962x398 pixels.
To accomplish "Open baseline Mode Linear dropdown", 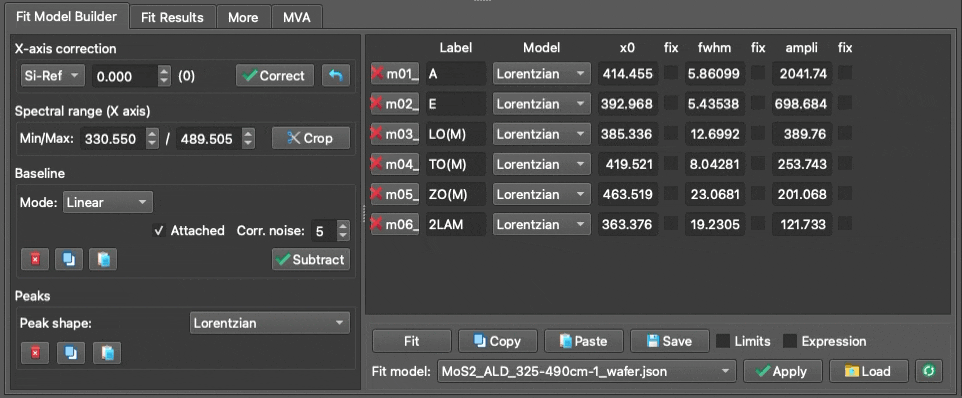I will 108,202.
